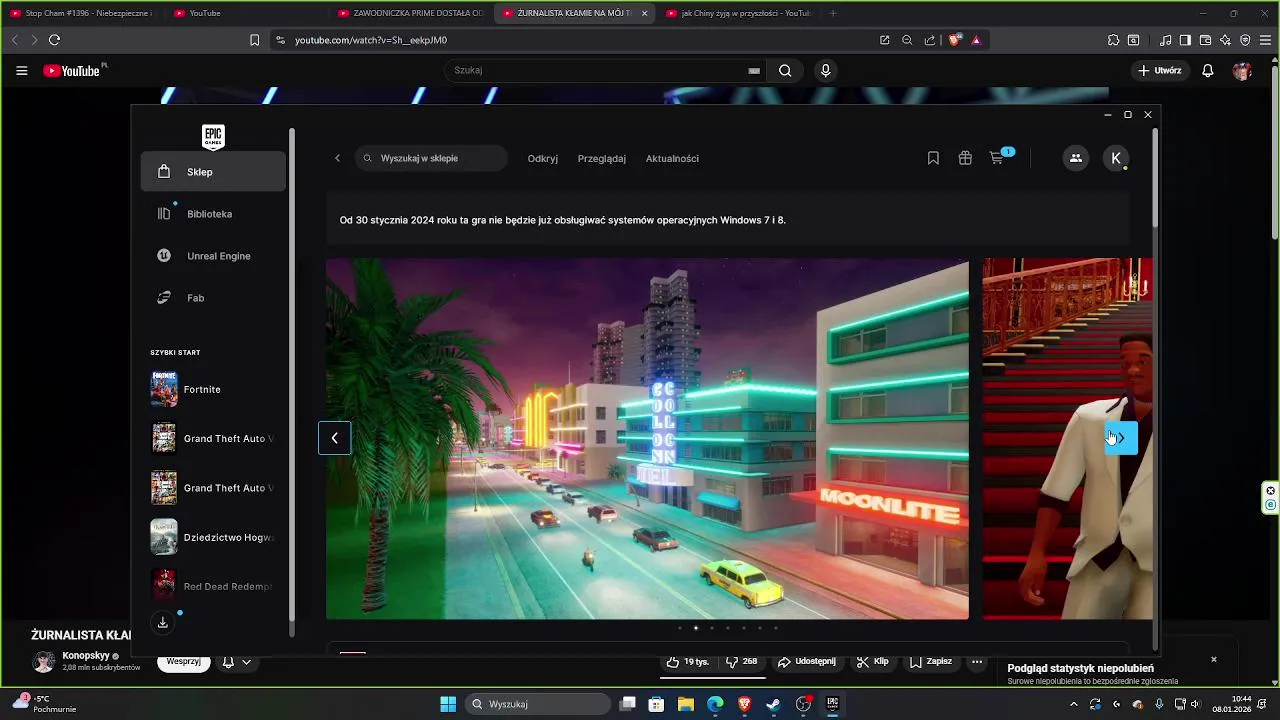Create a Klip from video
Viewport: 1280px width, 720px height.
point(872,662)
